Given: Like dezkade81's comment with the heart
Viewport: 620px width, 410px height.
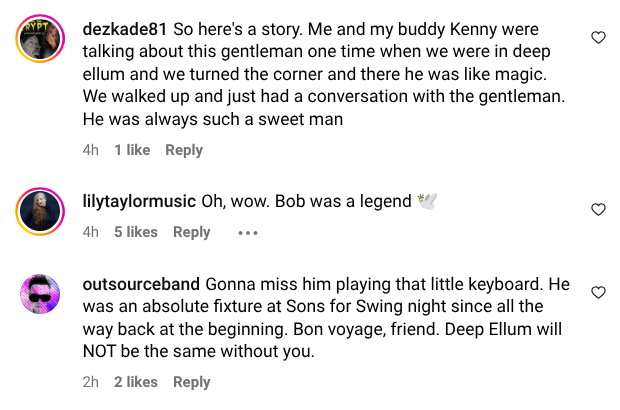Looking at the screenshot, I should pyautogui.click(x=598, y=38).
